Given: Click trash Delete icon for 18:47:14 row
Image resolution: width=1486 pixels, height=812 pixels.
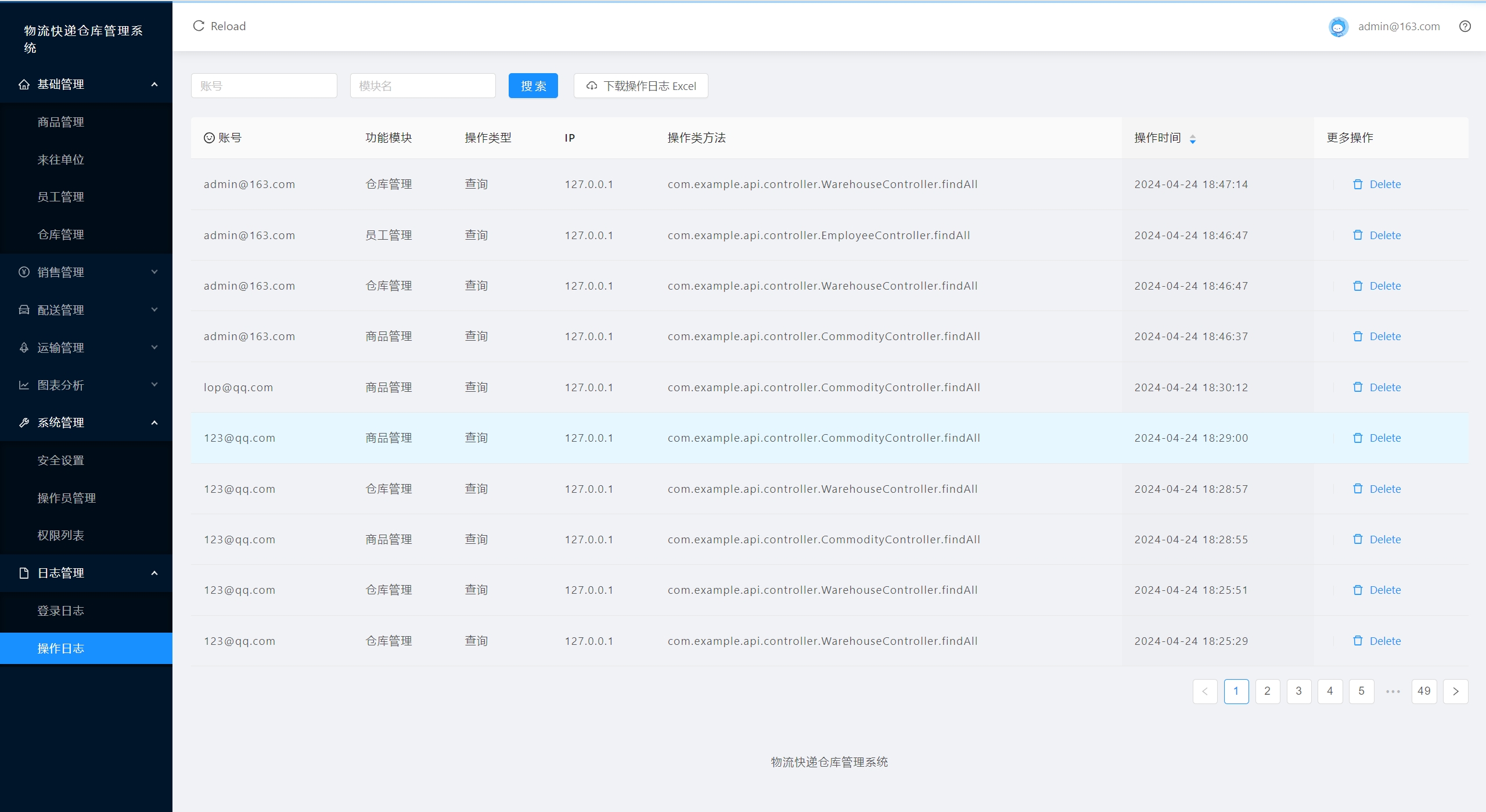Looking at the screenshot, I should (1357, 185).
